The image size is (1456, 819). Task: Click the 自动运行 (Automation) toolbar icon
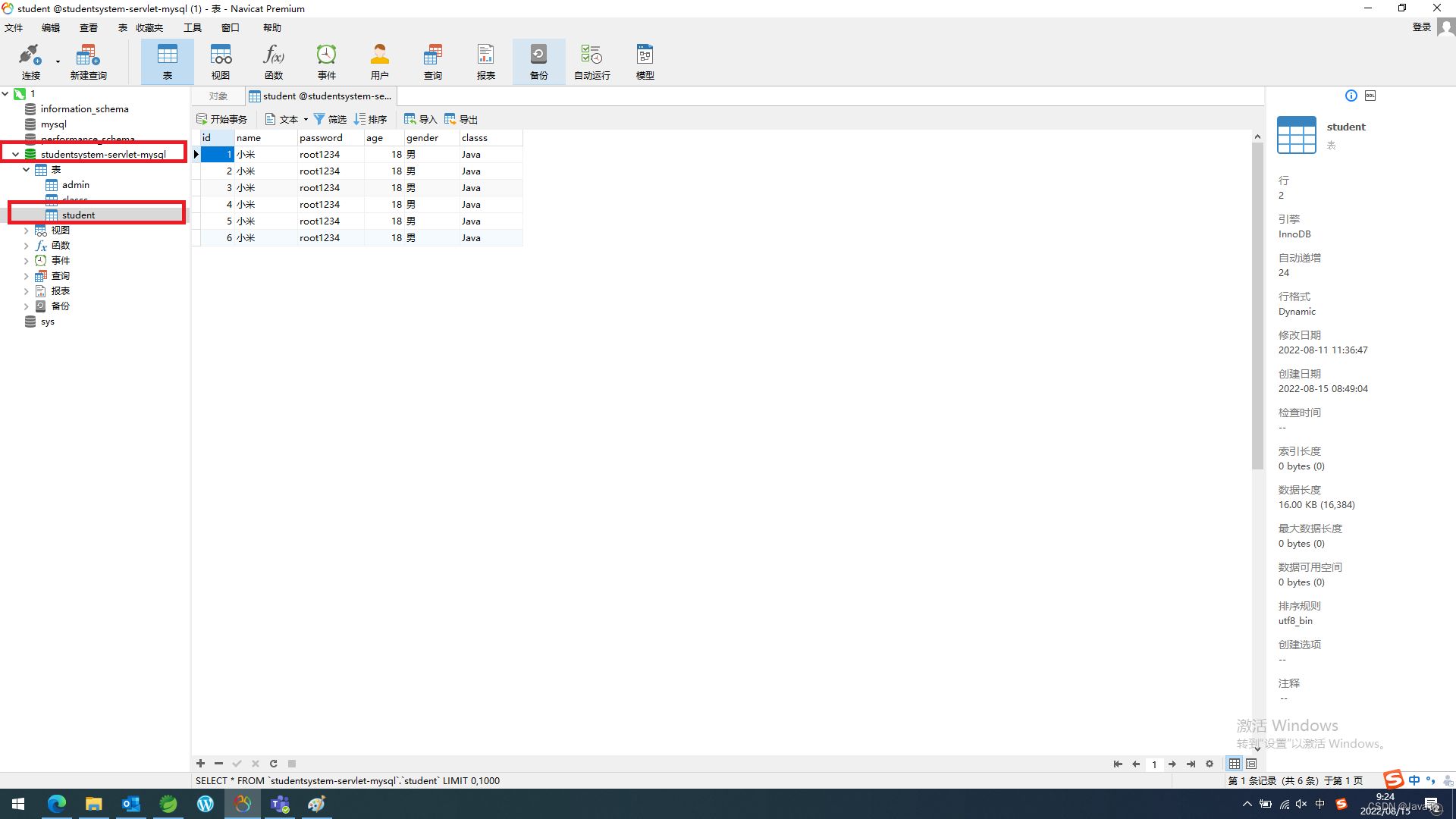pos(591,61)
